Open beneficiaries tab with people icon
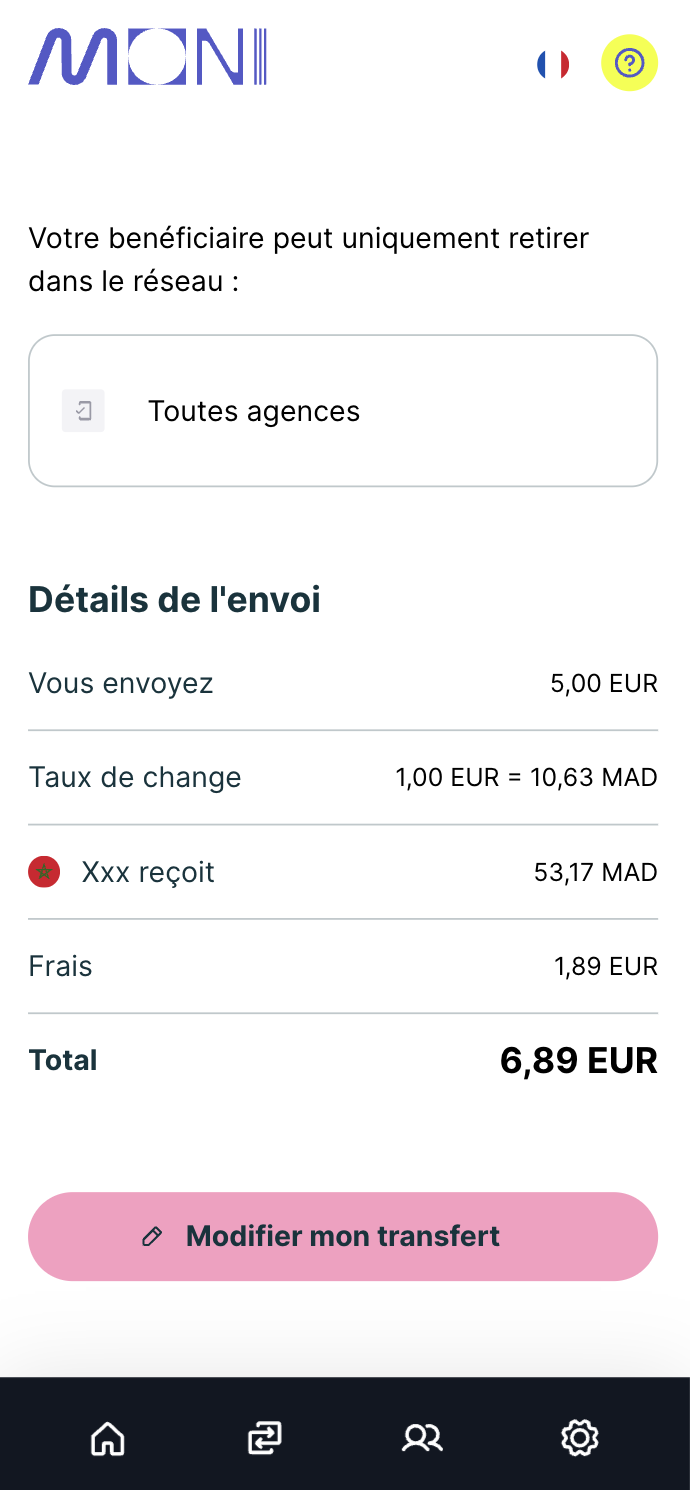Screen dimensions: 690x1490 [x=422, y=1438]
